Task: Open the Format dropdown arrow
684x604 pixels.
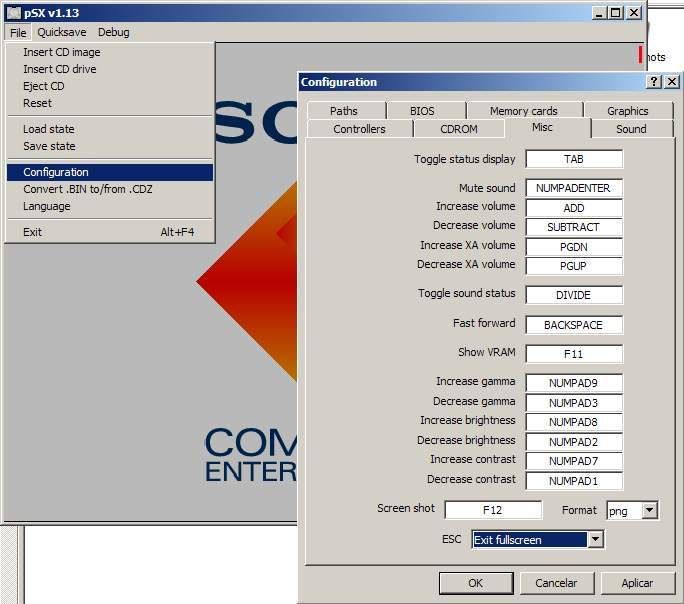Action: tap(650, 510)
